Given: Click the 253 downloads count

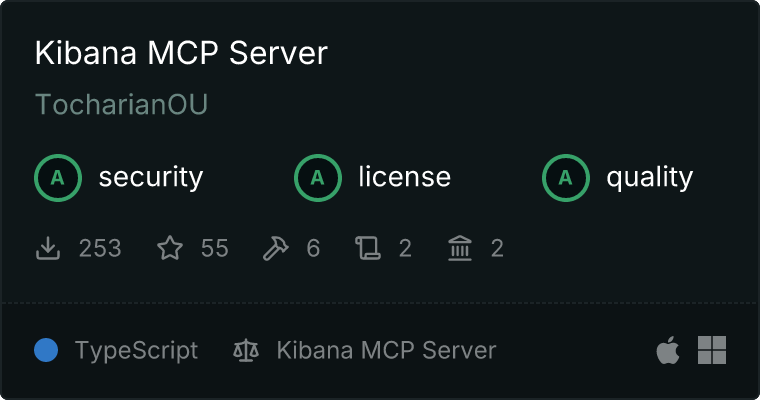Looking at the screenshot, I should (x=100, y=248).
